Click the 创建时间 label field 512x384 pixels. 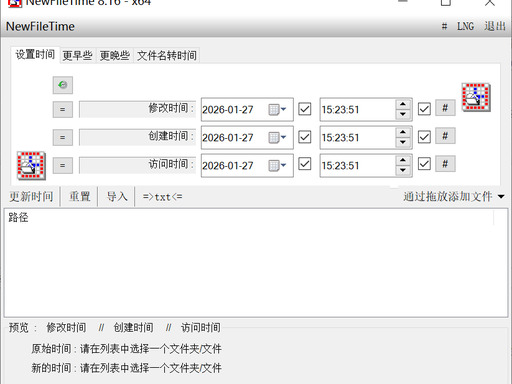[137, 137]
